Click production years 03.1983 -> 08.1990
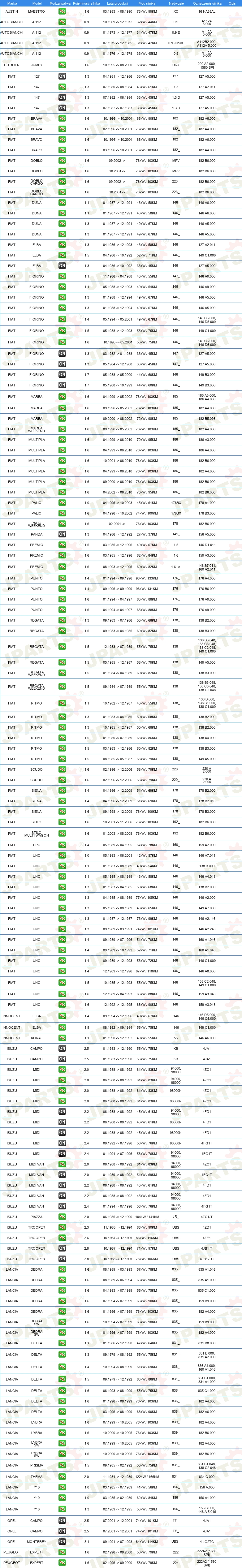Screen dimensions: 242x1568 (x=117, y=11)
